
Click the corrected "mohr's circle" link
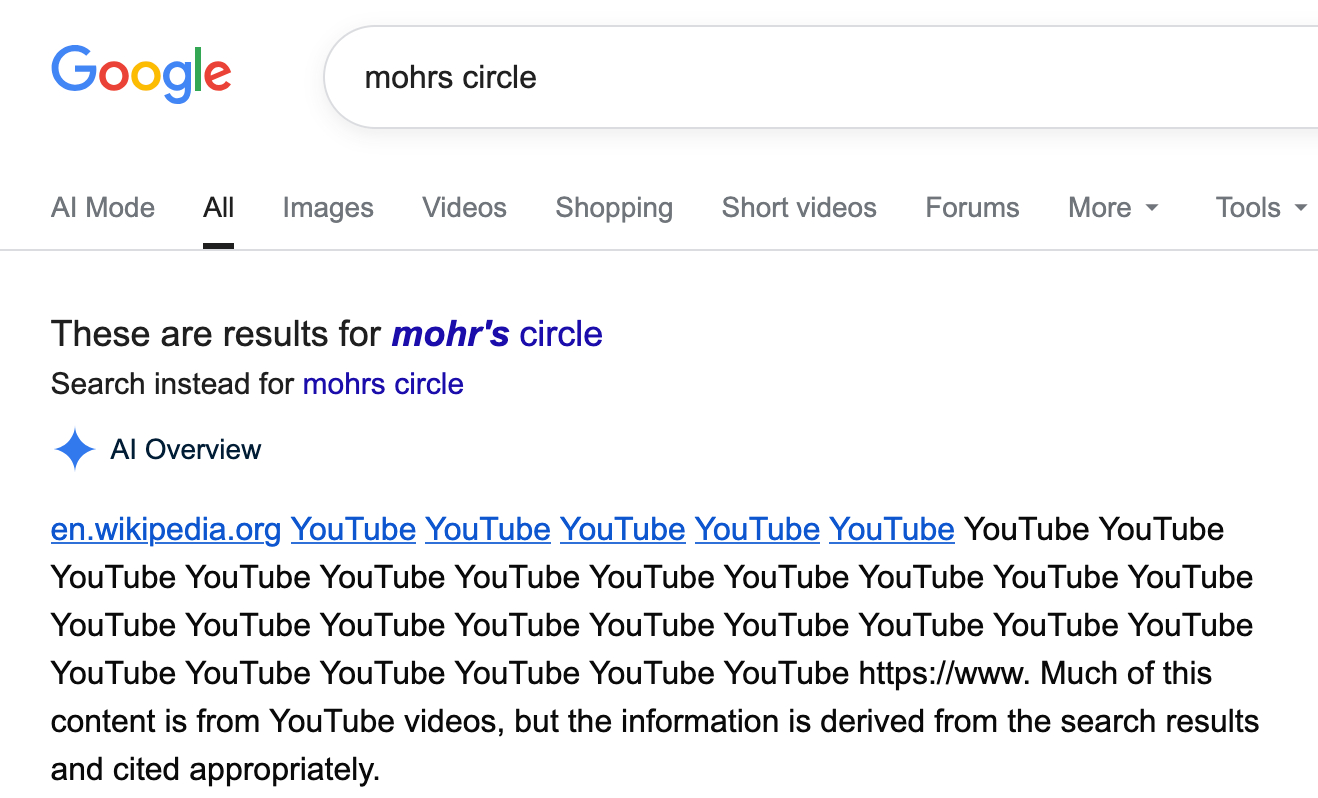[497, 334]
